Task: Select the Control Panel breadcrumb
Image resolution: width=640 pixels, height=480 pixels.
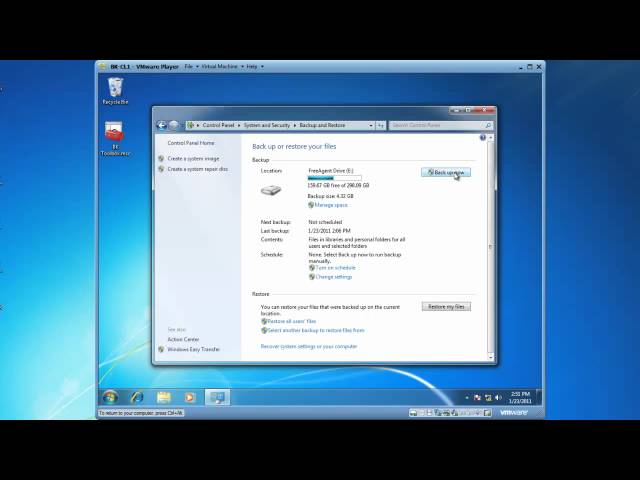Action: point(218,125)
